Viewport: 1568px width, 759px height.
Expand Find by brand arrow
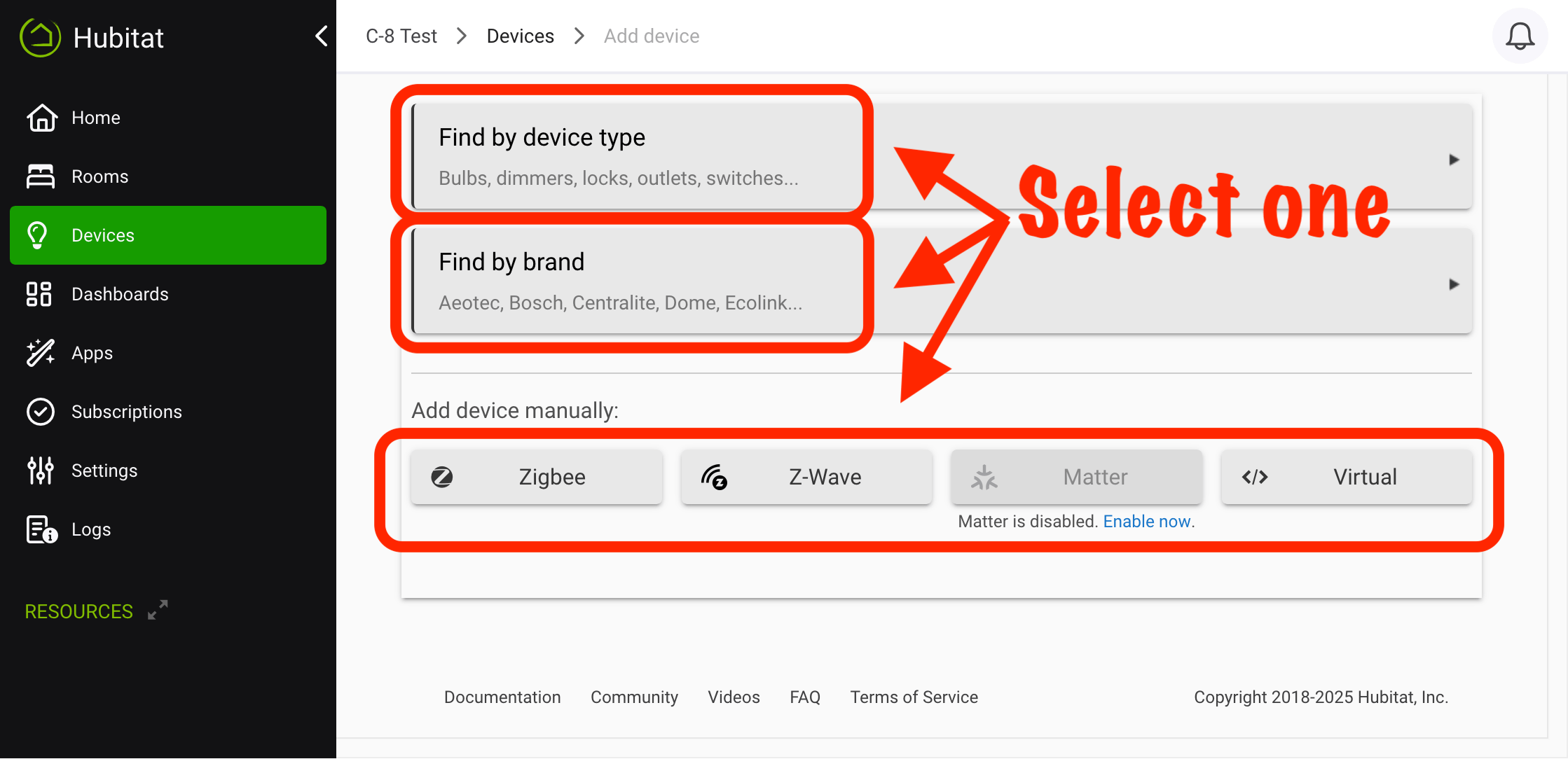[x=1454, y=284]
